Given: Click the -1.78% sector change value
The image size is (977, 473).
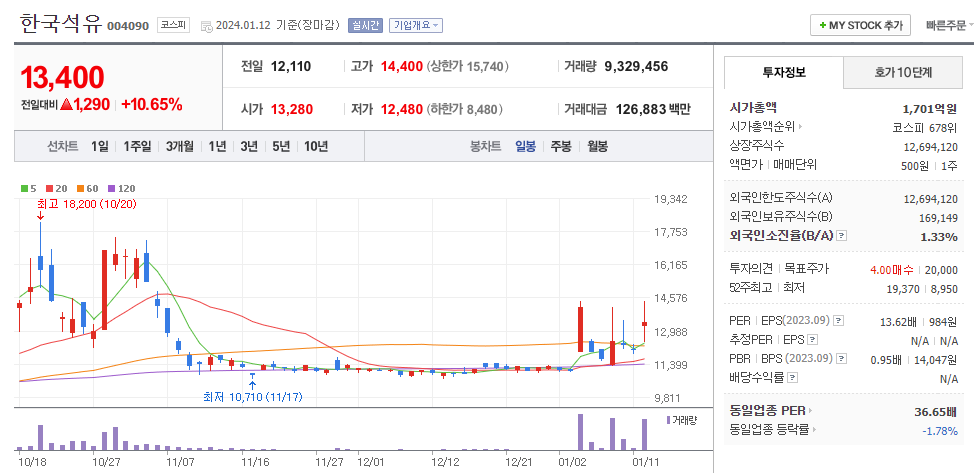Looking at the screenshot, I should pyautogui.click(x=940, y=431).
